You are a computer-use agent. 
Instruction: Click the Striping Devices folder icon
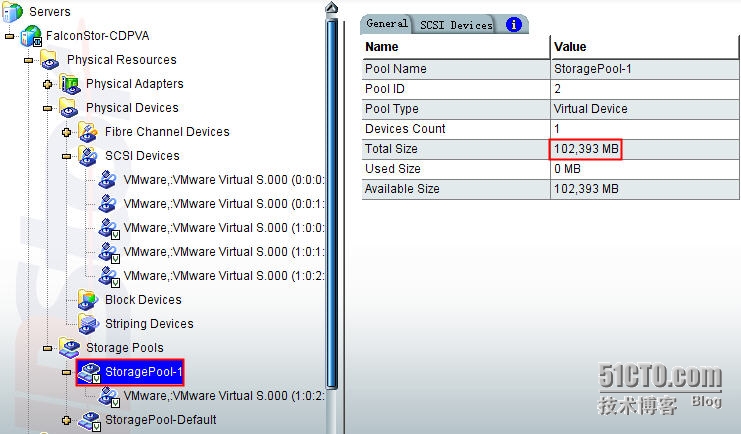[x=88, y=324]
